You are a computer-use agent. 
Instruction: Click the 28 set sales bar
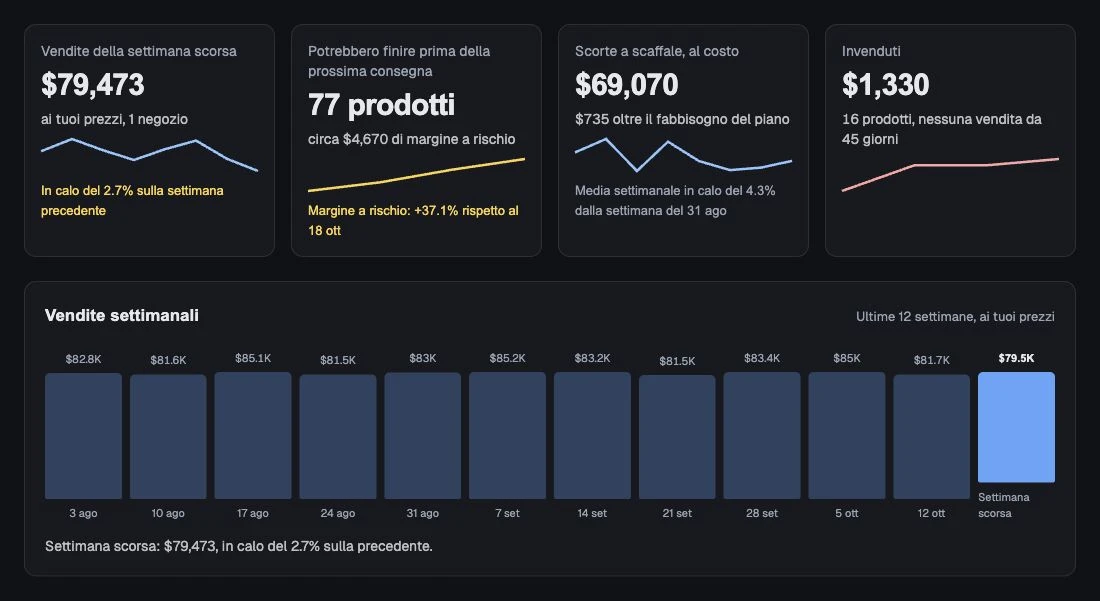click(763, 435)
